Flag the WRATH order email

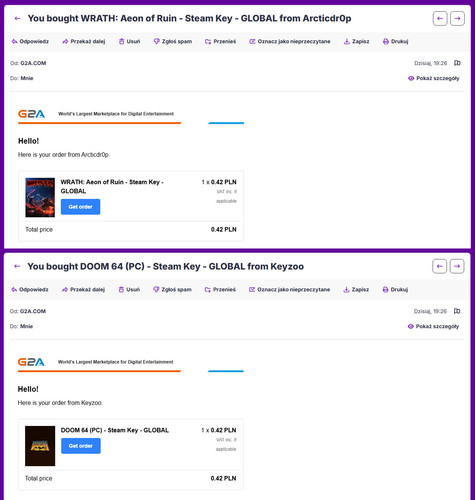click(457, 63)
